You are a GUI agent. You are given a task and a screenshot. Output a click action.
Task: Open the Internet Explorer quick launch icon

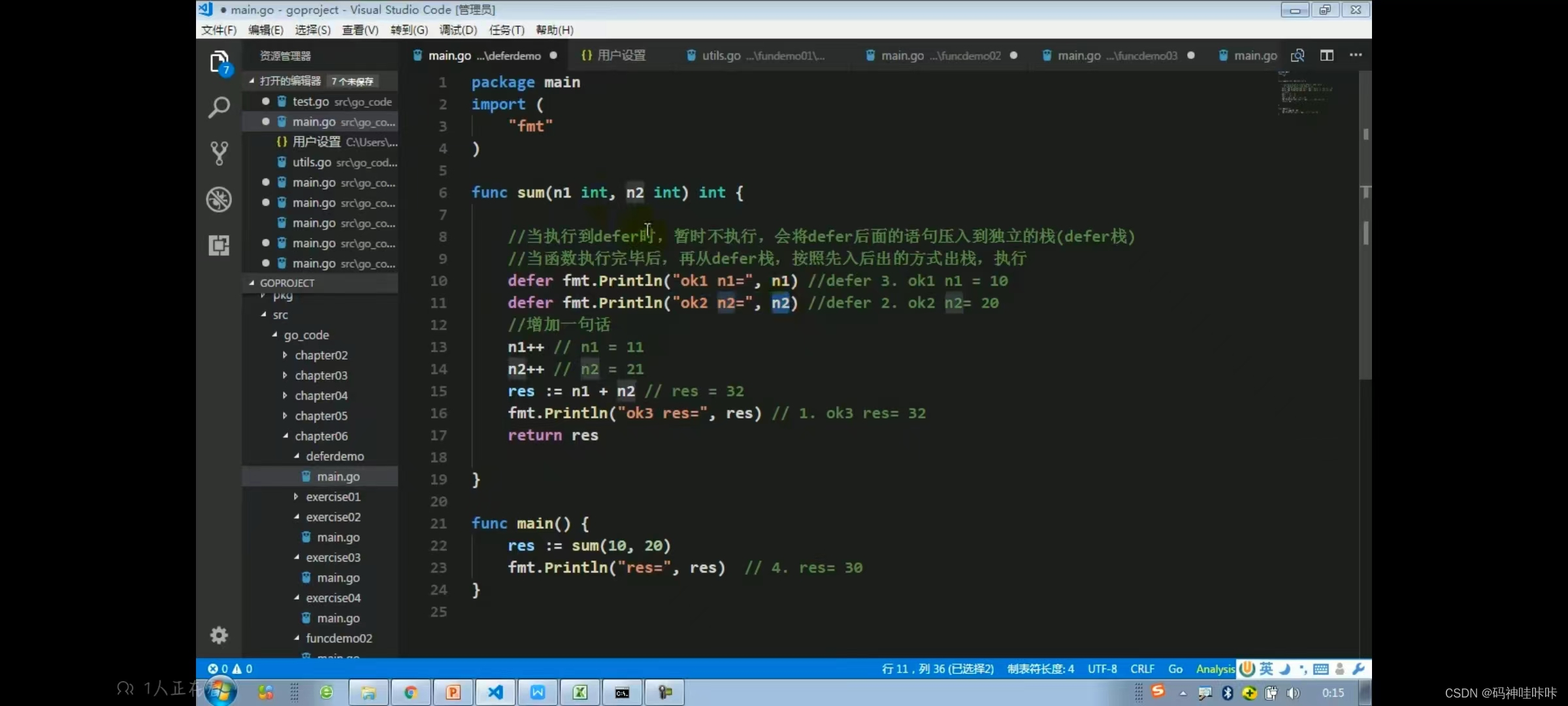326,692
